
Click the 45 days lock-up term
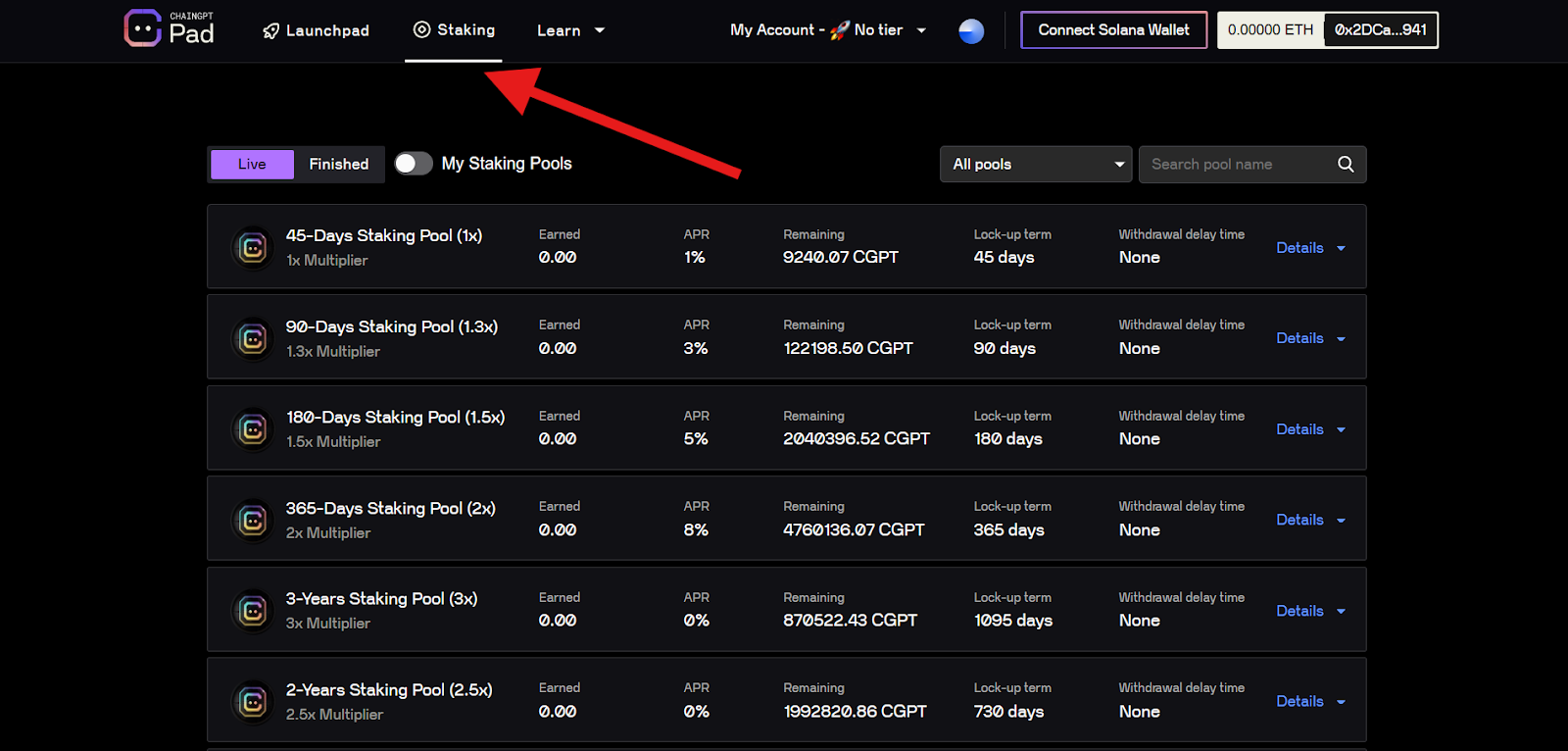pyautogui.click(x=1004, y=257)
